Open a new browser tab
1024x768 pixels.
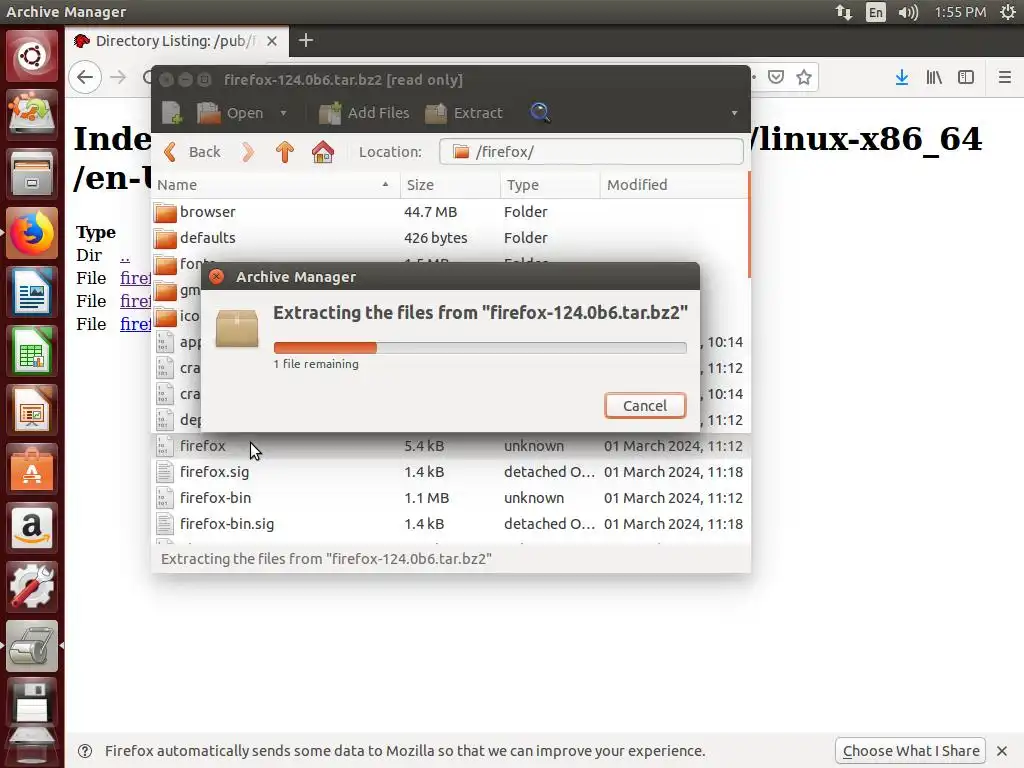tap(306, 40)
